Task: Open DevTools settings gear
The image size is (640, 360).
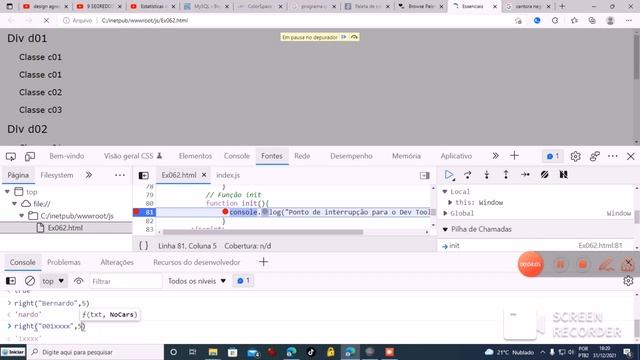Action: point(575,156)
